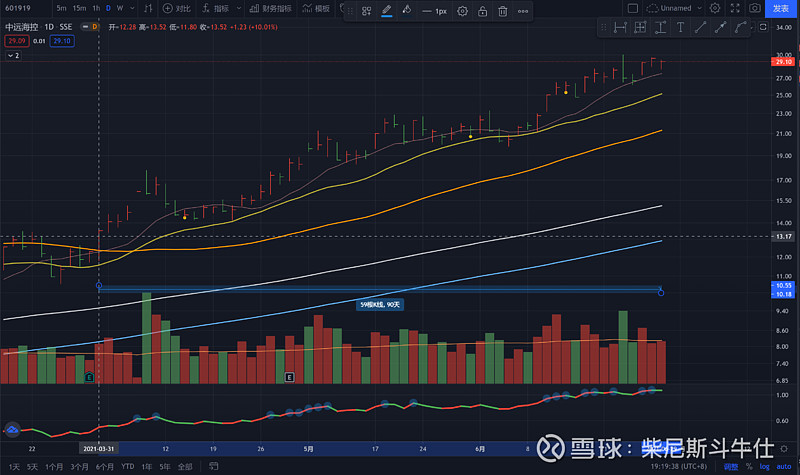Image resolution: width=800 pixels, height=475 pixels.
Task: Set range to 1天
Action: click(14, 466)
